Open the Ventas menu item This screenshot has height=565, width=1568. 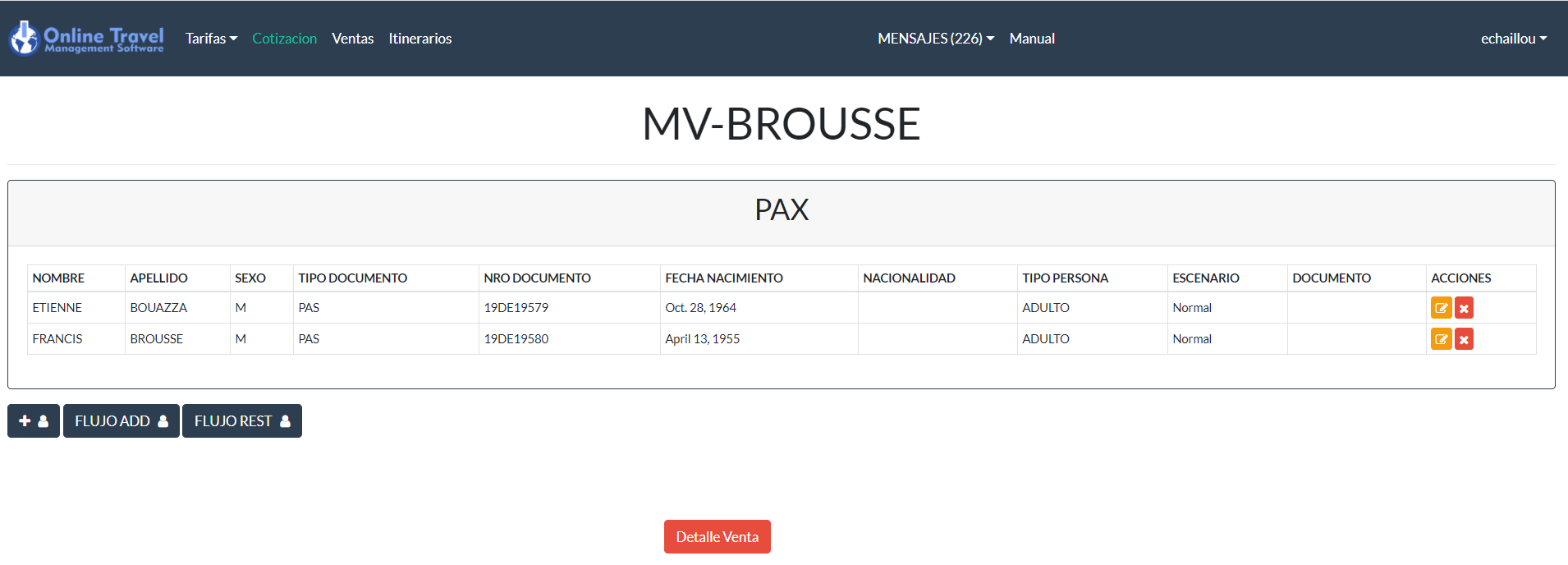pyautogui.click(x=352, y=39)
